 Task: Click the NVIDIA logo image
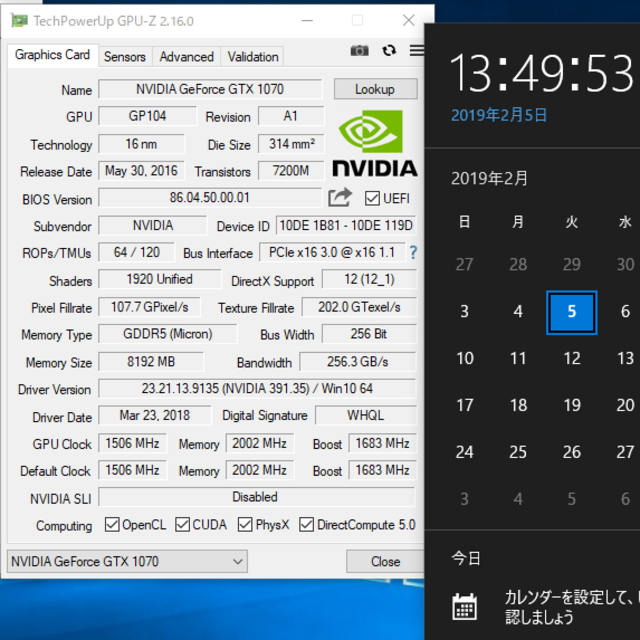[375, 143]
